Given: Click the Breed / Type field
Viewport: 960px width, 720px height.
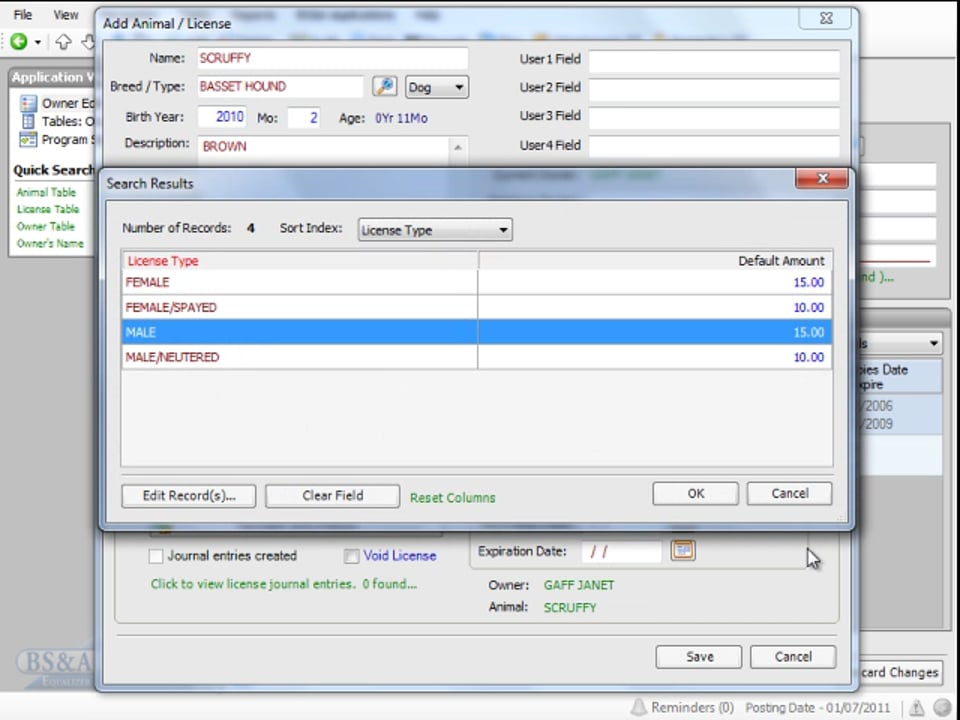Looking at the screenshot, I should [280, 86].
